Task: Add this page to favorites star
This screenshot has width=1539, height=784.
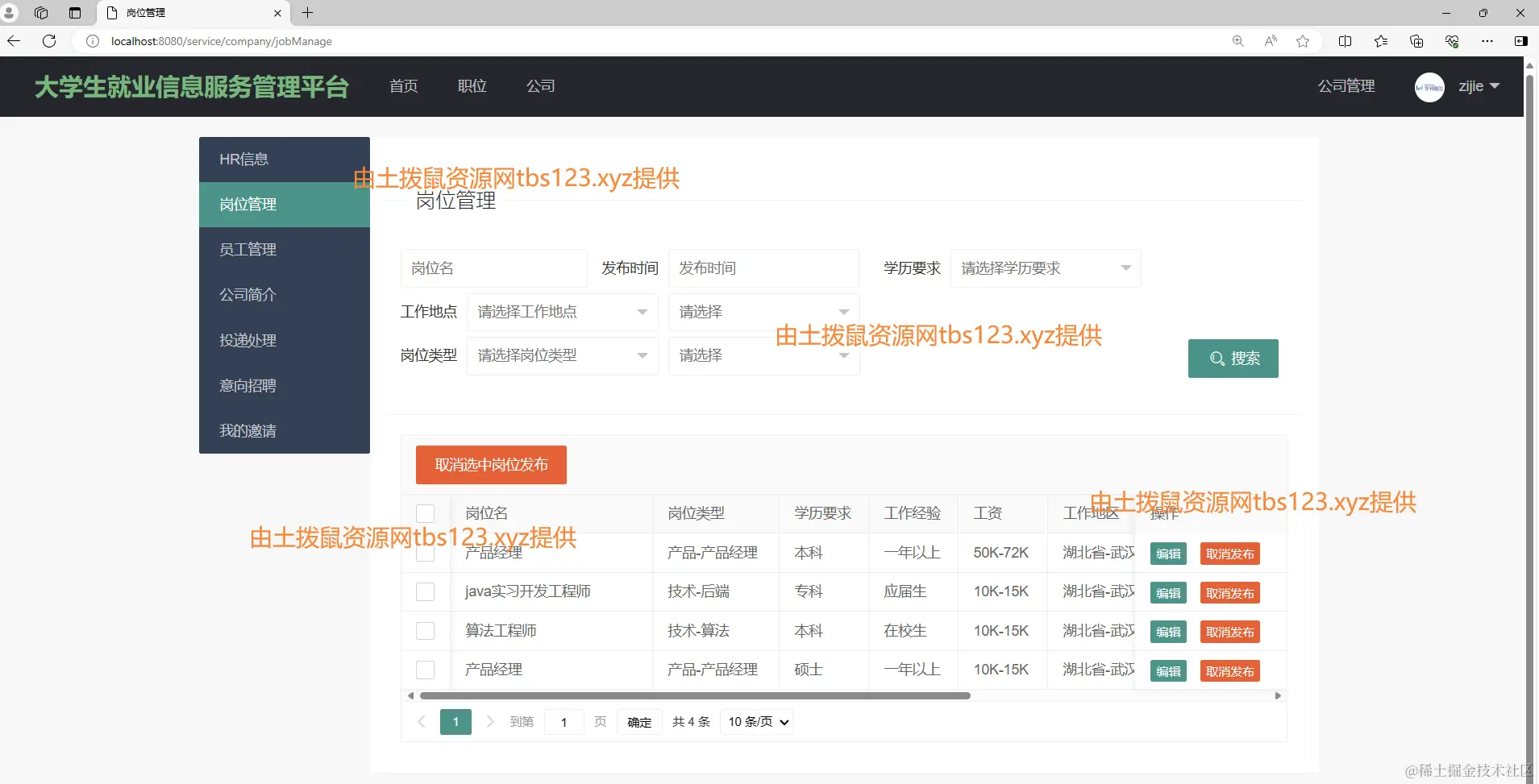Action: tap(1303, 41)
